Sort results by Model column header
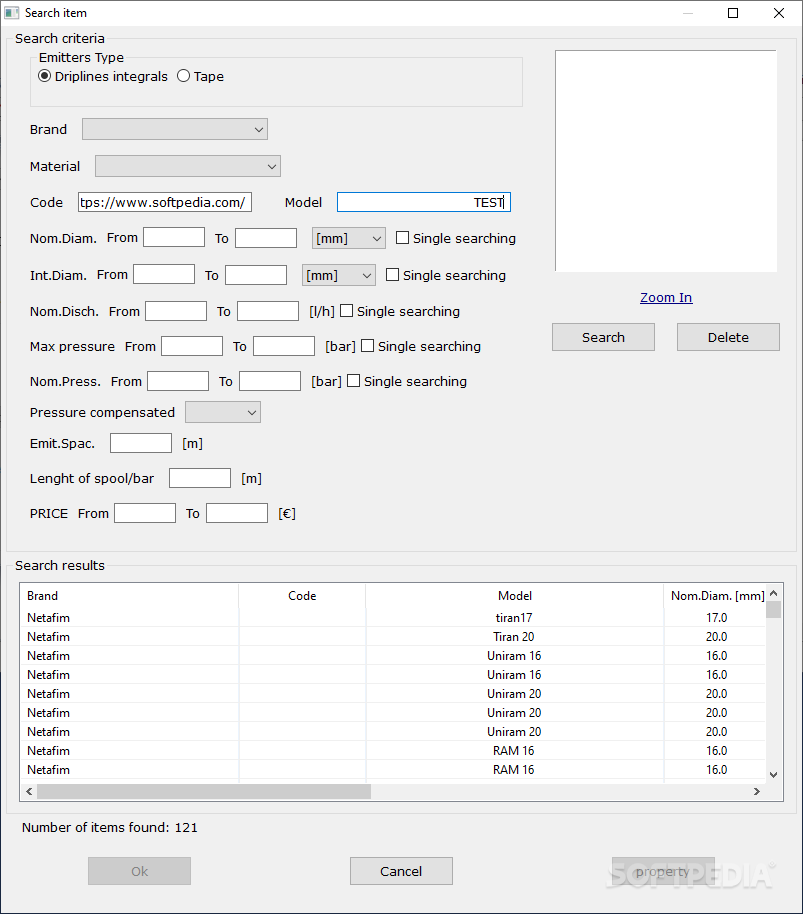Screen dimensions: 803x914 pyautogui.click(x=515, y=596)
